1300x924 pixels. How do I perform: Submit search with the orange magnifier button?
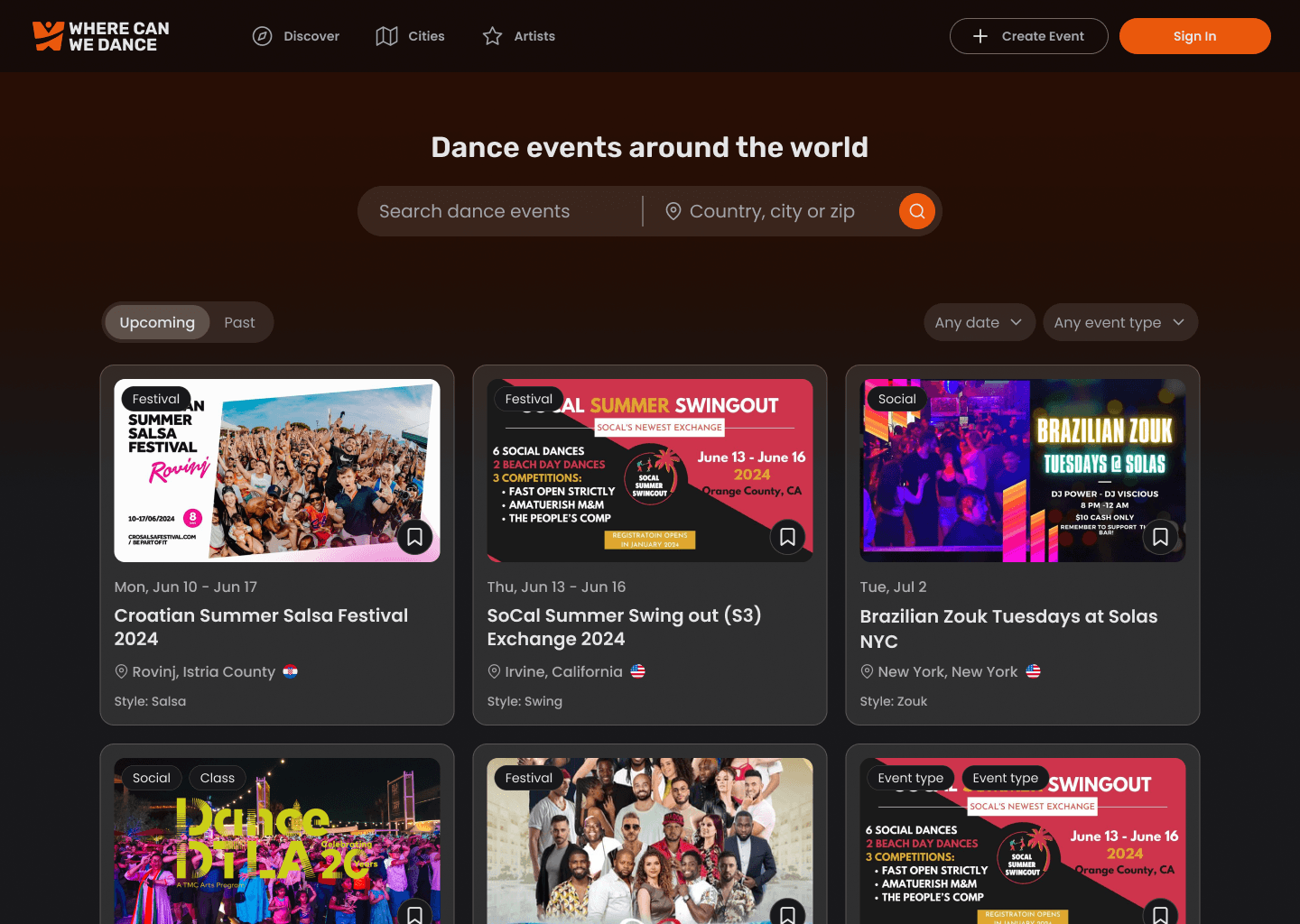click(x=916, y=211)
